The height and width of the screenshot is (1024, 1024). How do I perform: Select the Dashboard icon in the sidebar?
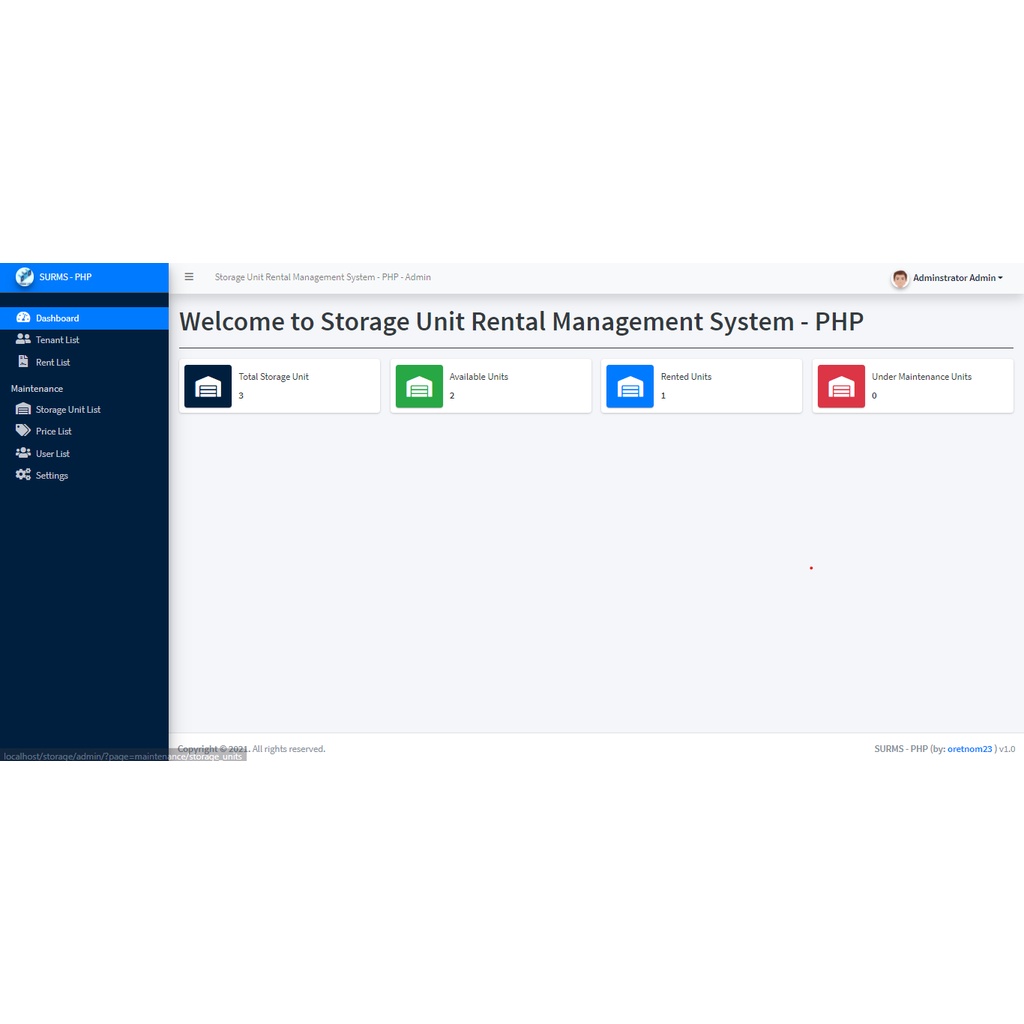coord(22,317)
